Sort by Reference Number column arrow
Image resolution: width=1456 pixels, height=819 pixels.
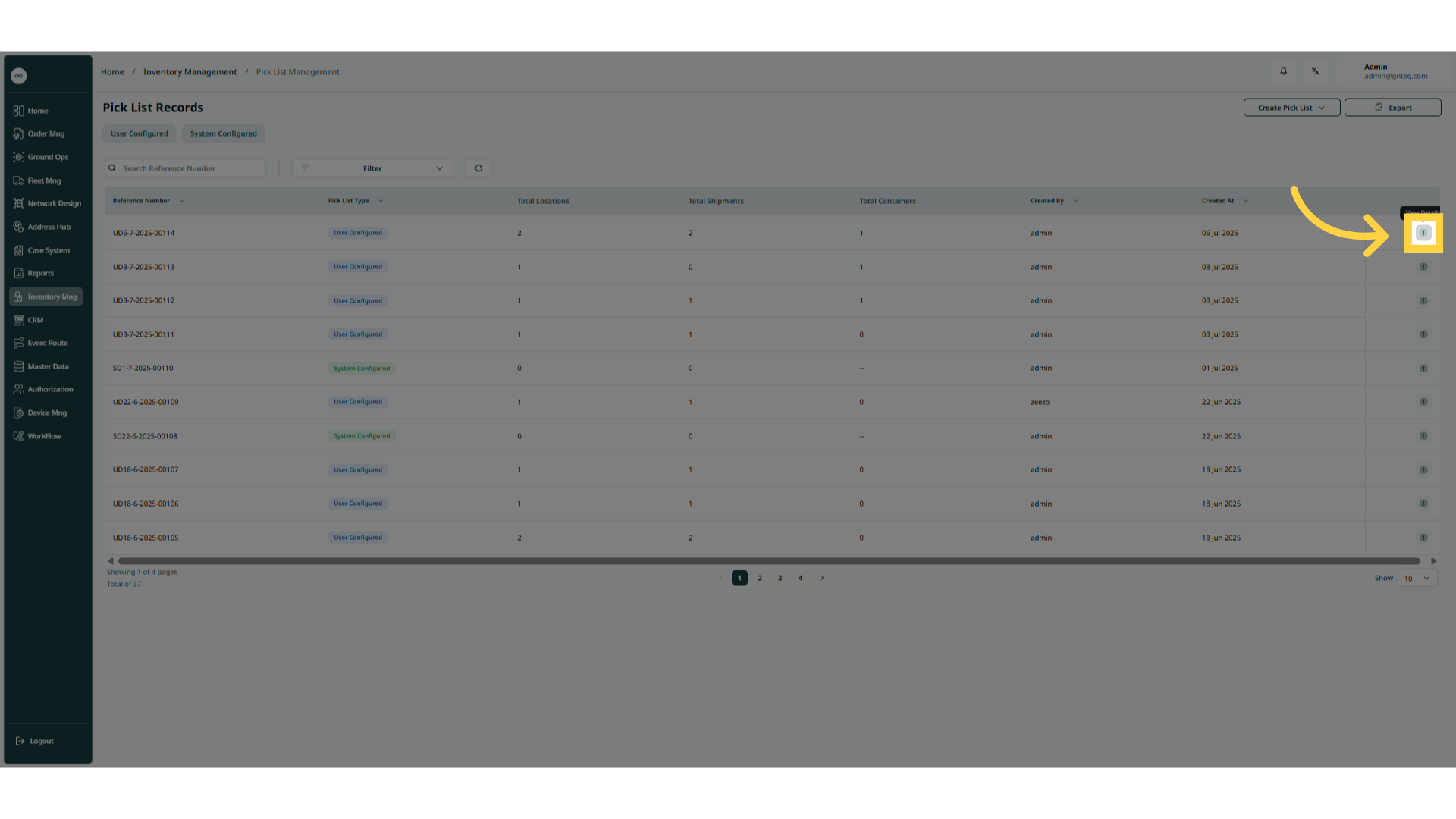[181, 201]
